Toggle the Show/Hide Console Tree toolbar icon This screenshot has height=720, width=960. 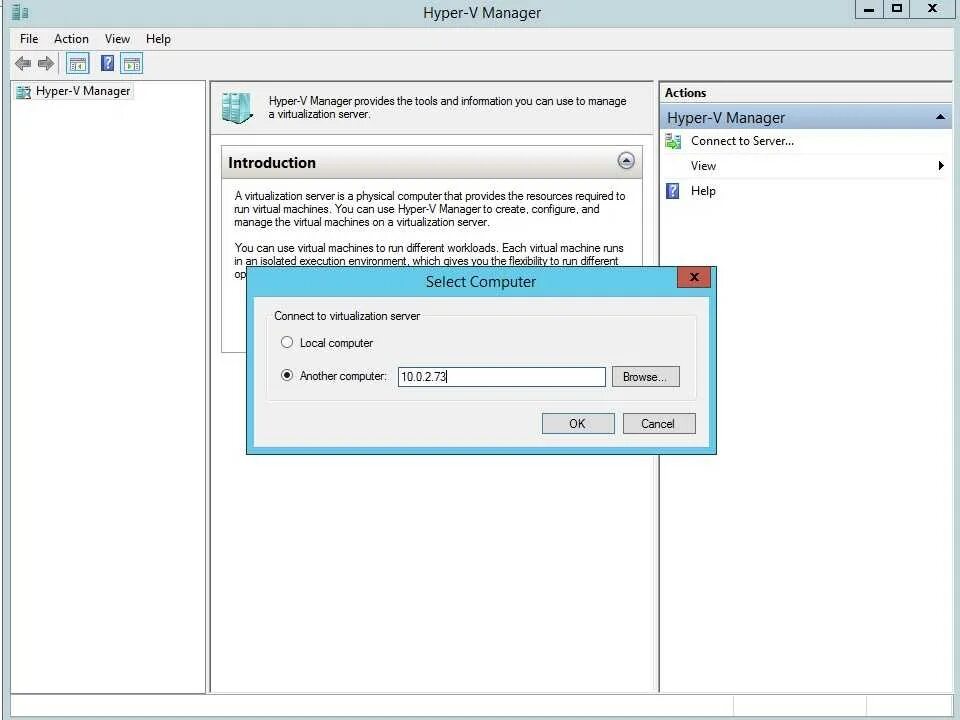[x=78, y=63]
